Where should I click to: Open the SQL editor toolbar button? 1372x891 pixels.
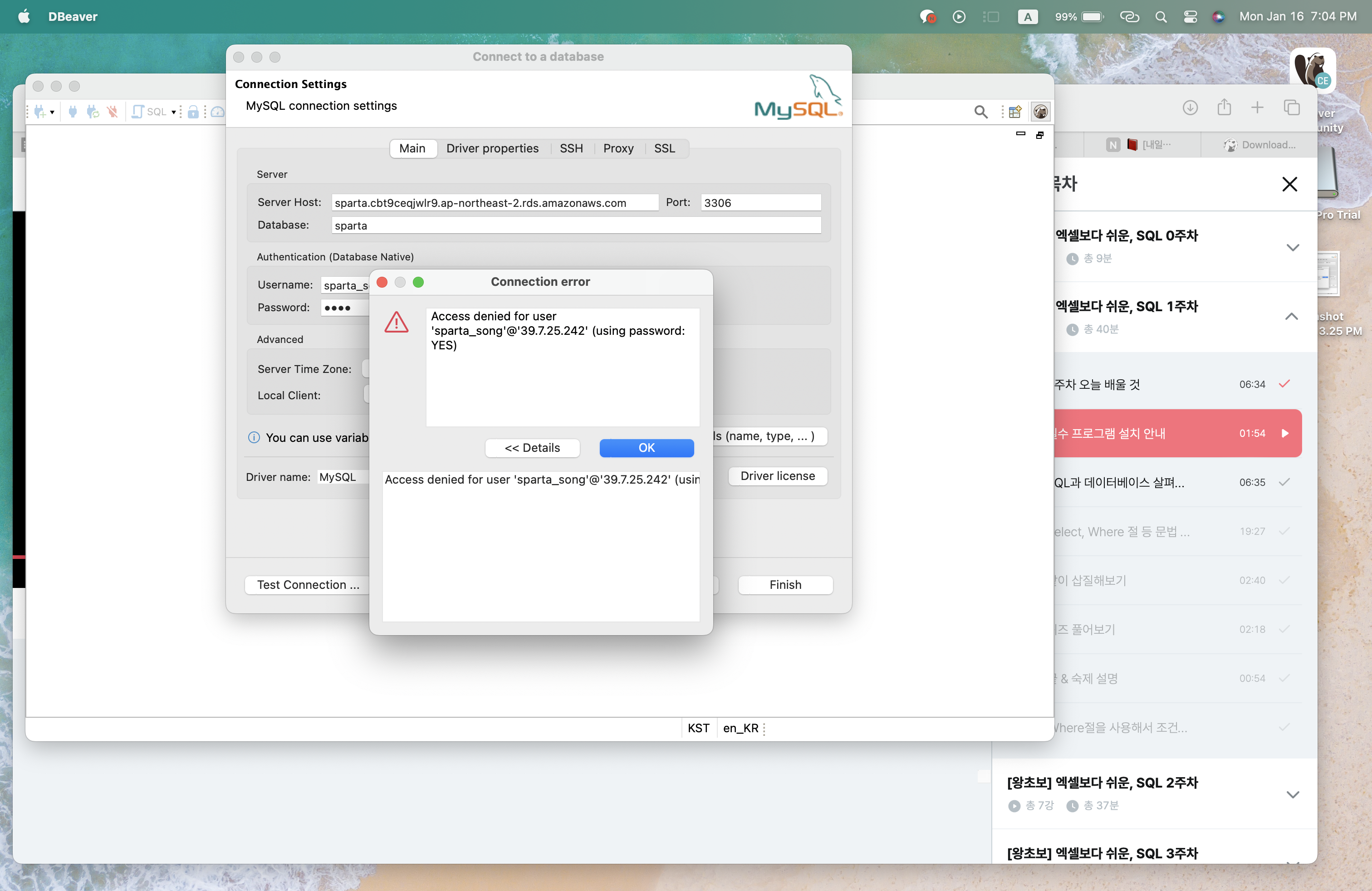[x=149, y=111]
